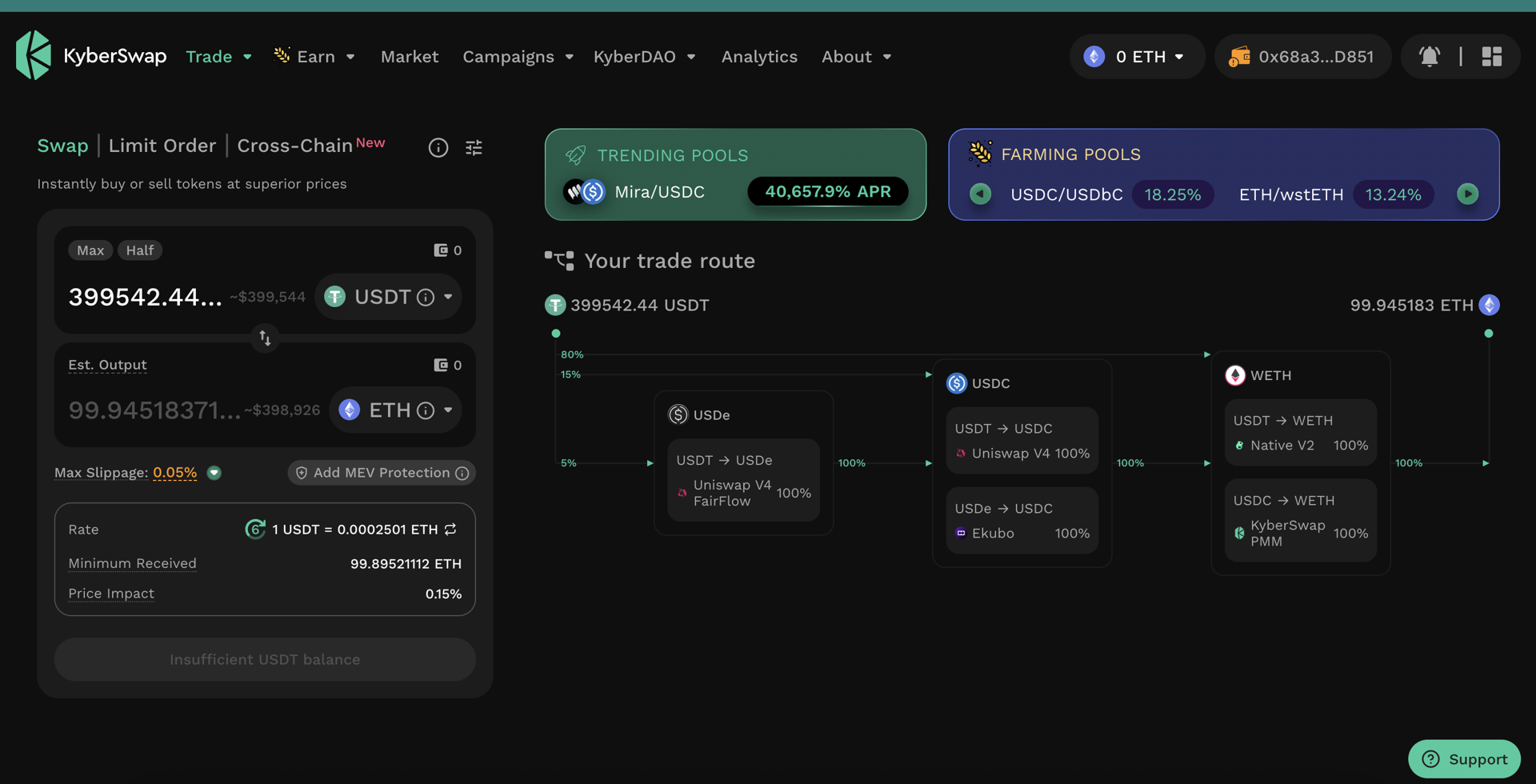Viewport: 1536px width, 784px height.
Task: Click the info icon beside the swap tabs
Action: (438, 147)
